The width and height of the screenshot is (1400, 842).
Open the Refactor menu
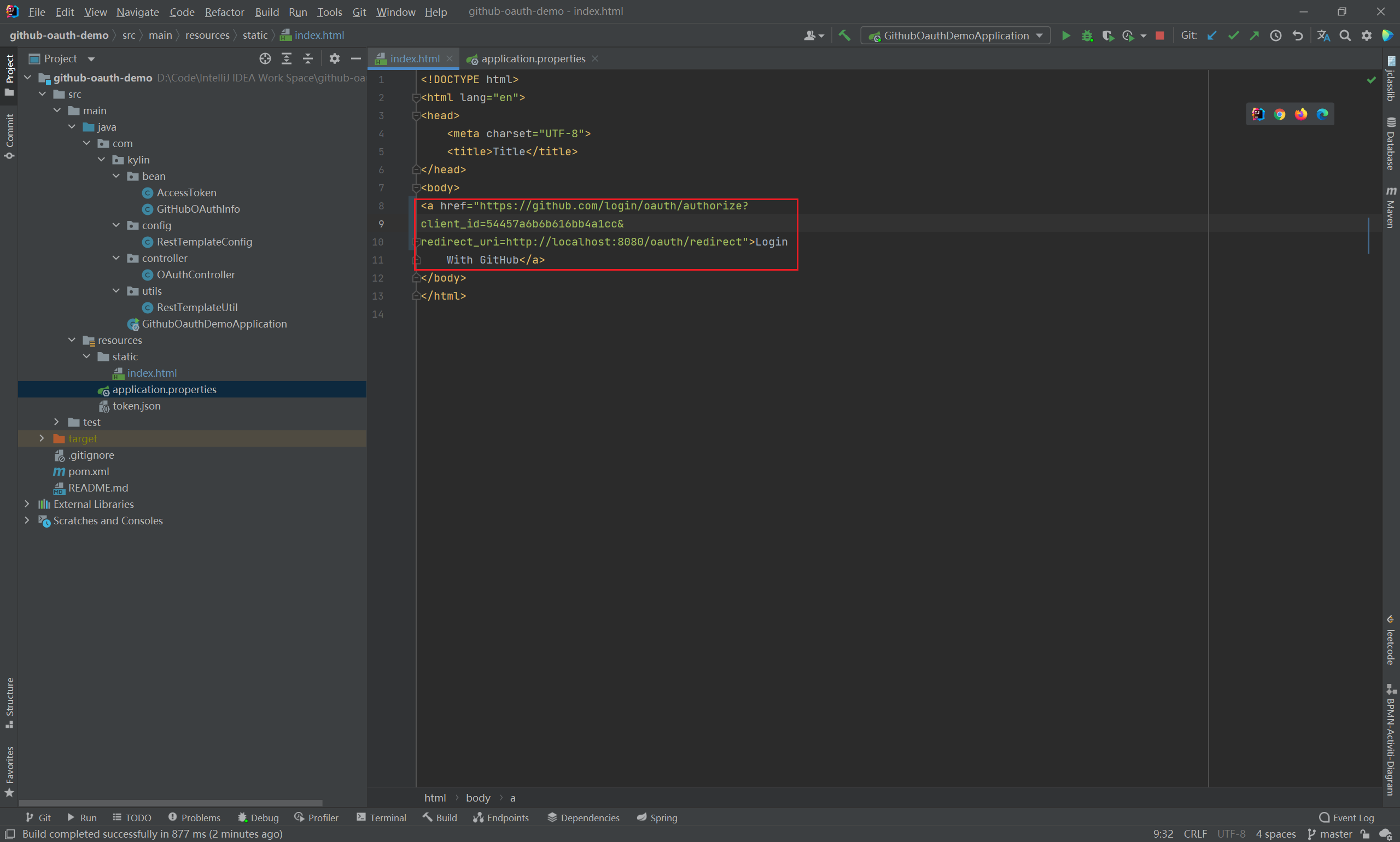224,12
